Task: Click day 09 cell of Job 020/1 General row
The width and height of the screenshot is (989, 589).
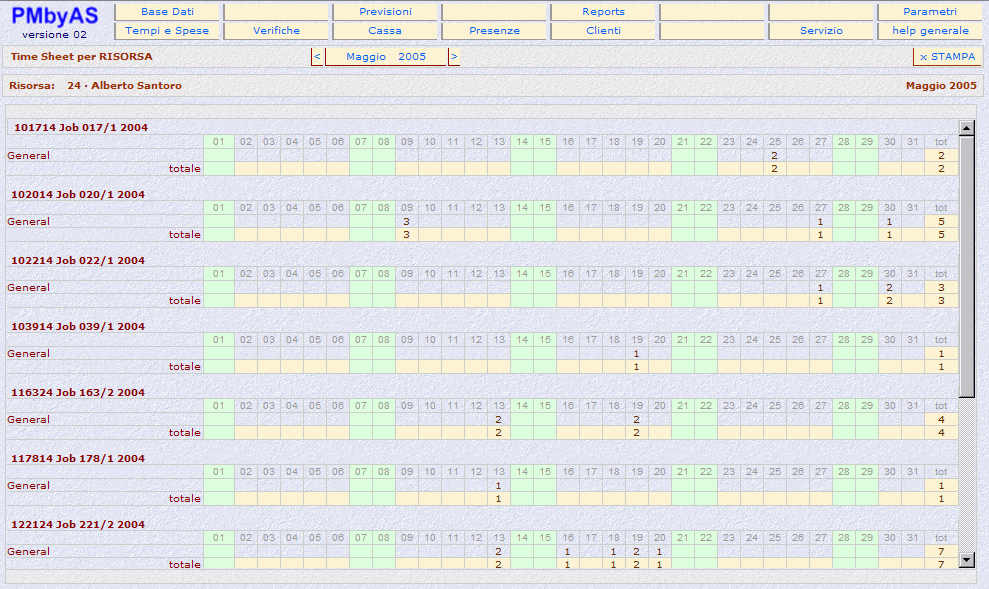Action: pyautogui.click(x=406, y=221)
